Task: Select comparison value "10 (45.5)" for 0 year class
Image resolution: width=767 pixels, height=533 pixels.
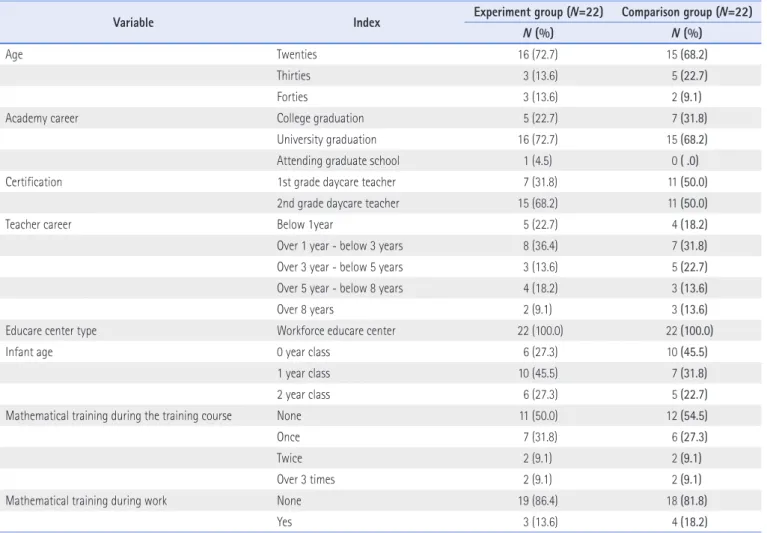Action: (x=687, y=352)
